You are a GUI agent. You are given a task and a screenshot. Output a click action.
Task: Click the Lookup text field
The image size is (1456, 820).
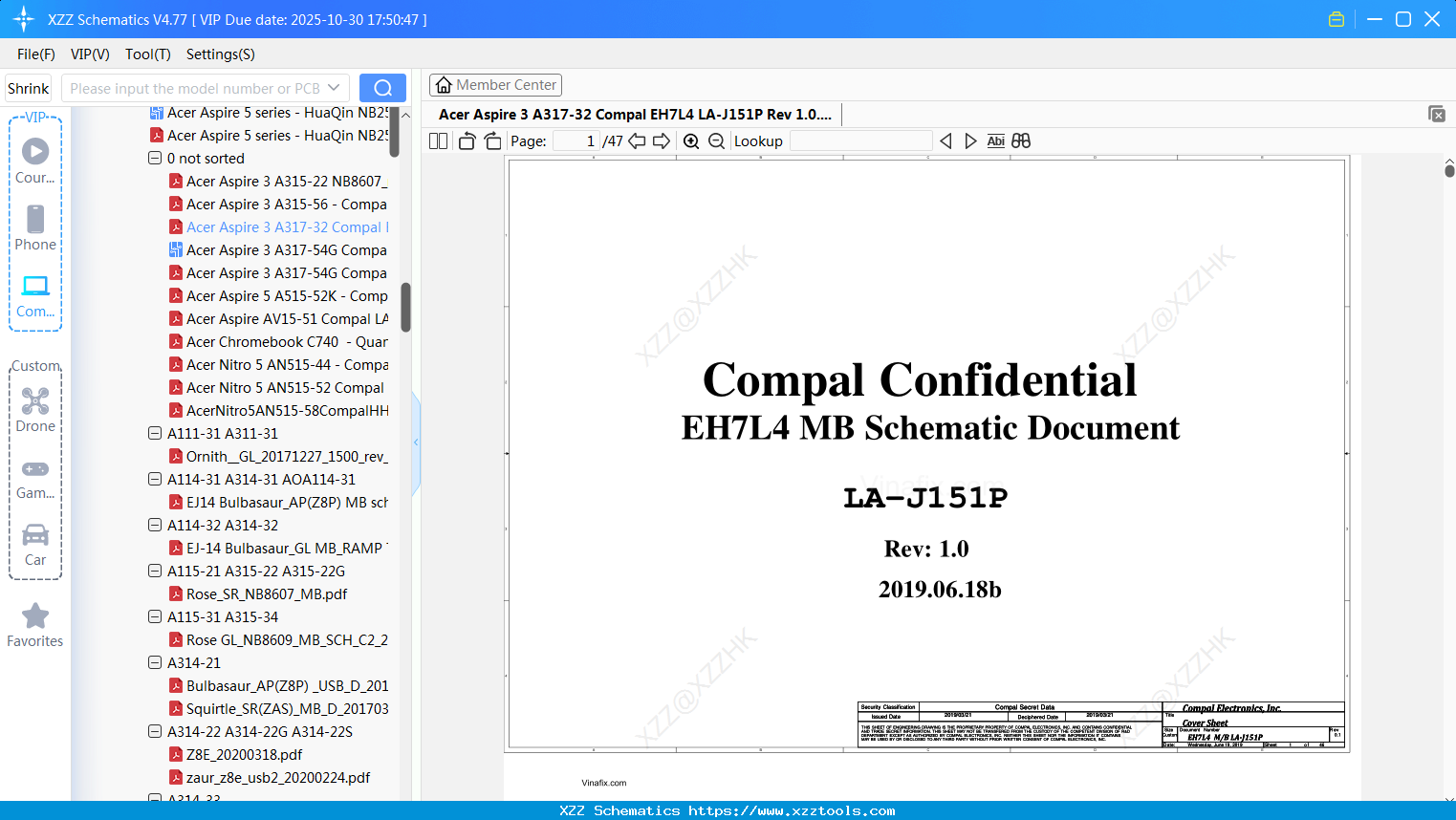pyautogui.click(x=860, y=141)
